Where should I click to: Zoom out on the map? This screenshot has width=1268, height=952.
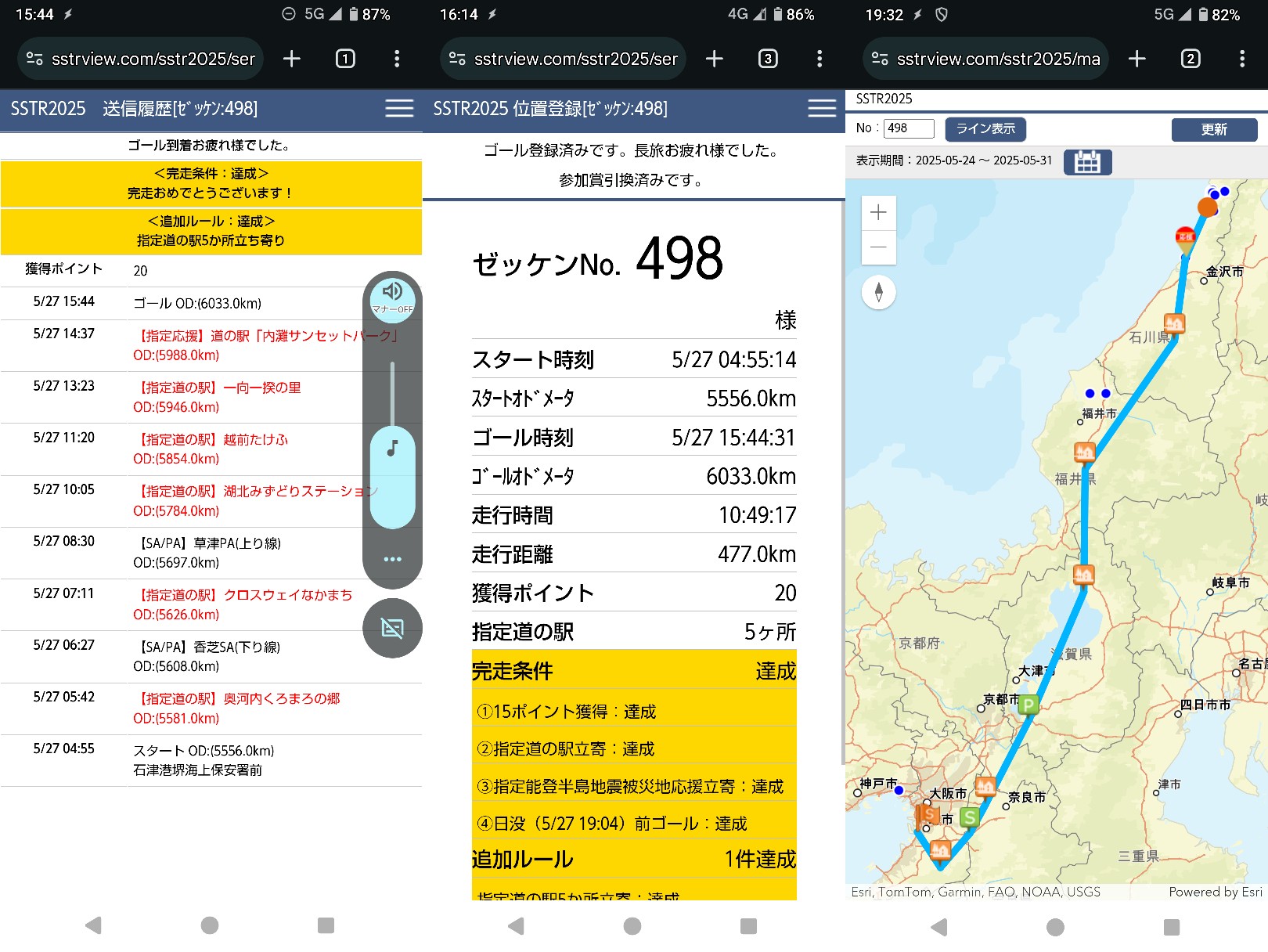point(878,247)
